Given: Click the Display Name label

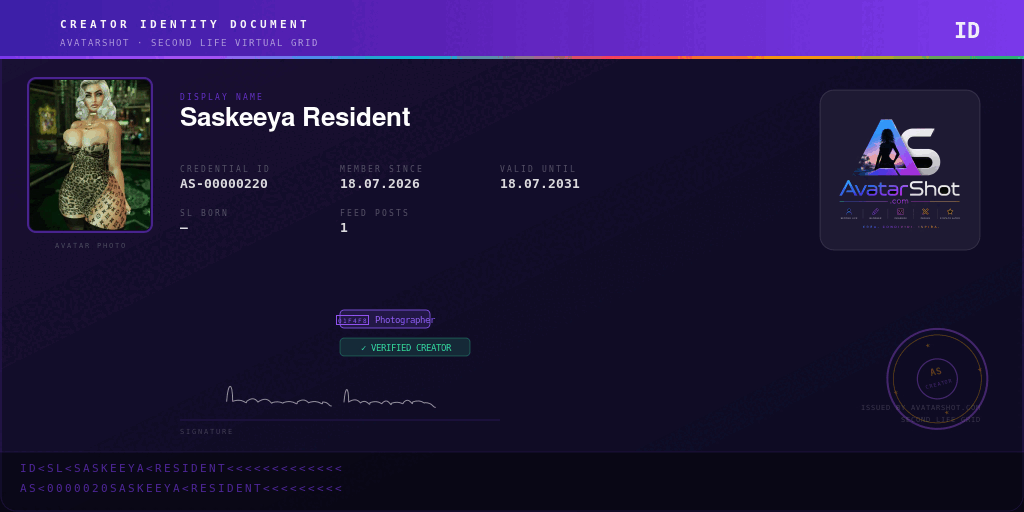Looking at the screenshot, I should (222, 97).
